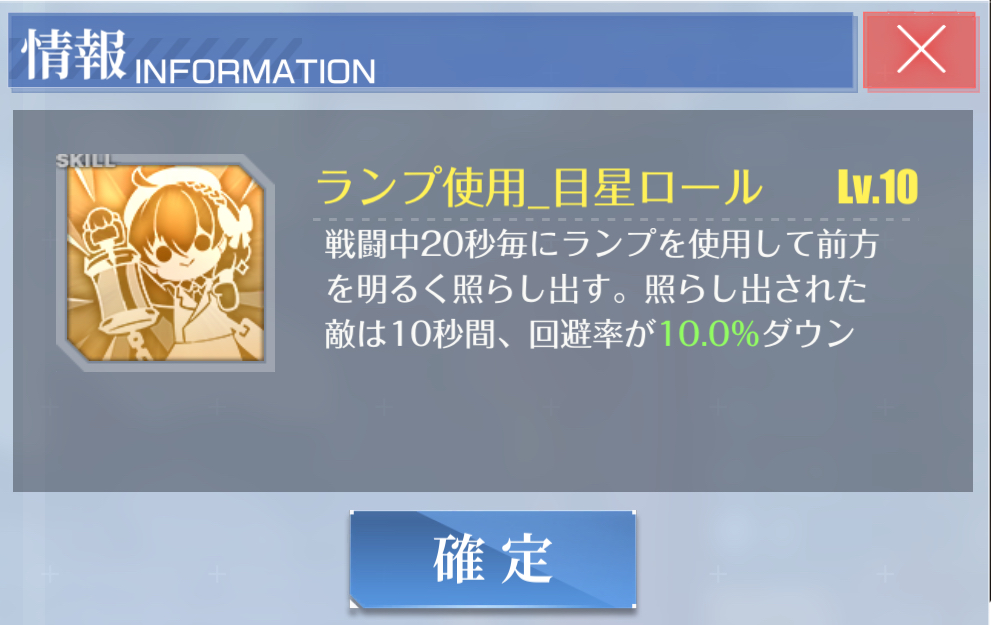Click the 敵は10秒間 text

[410, 334]
